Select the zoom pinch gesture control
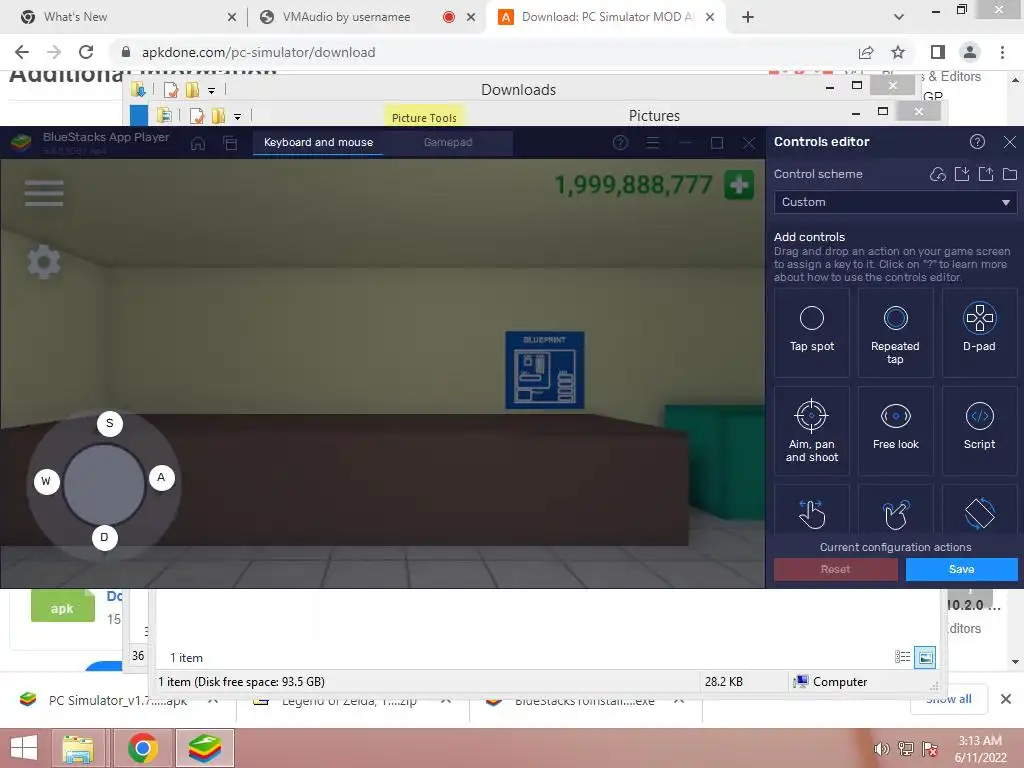The image size is (1024, 768). point(895,513)
